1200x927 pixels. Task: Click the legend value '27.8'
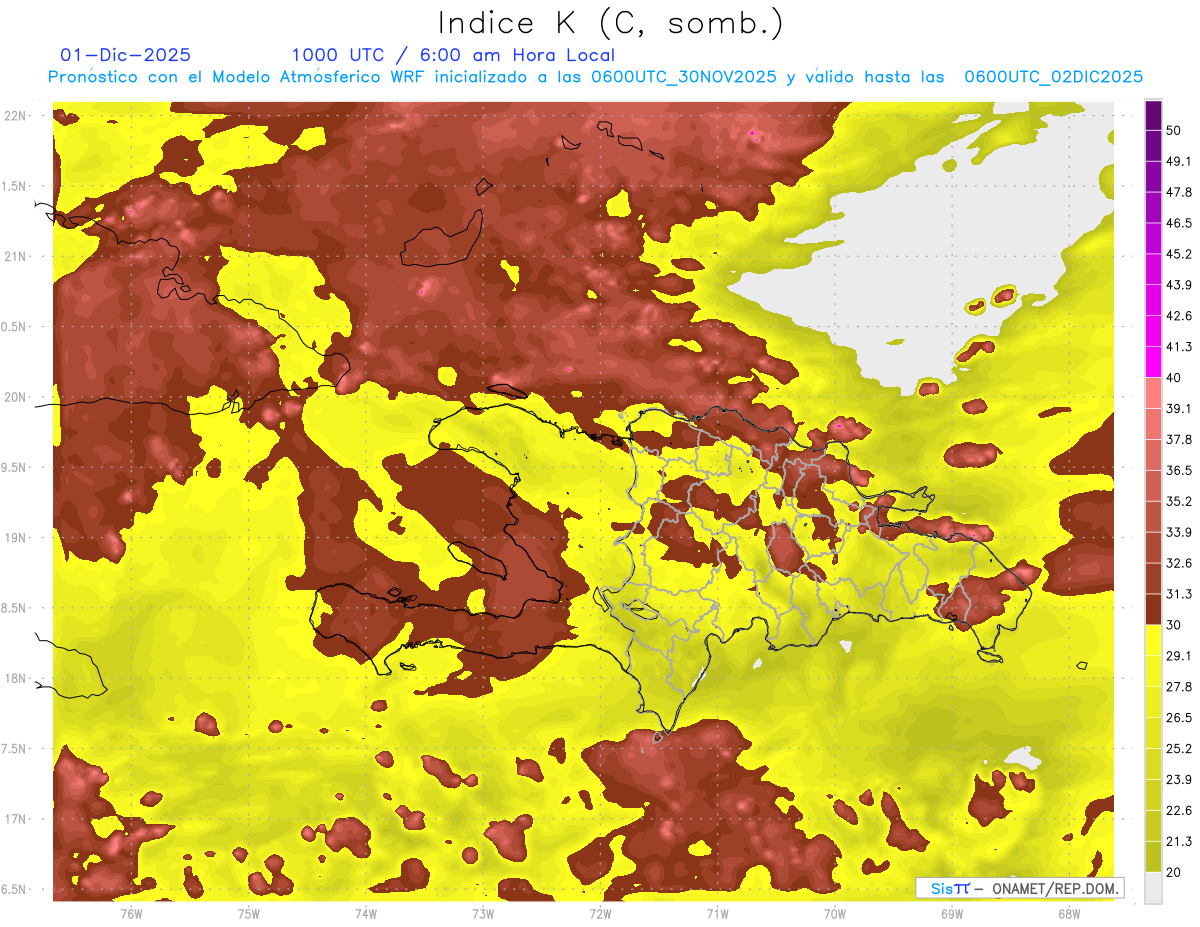pyautogui.click(x=1179, y=687)
